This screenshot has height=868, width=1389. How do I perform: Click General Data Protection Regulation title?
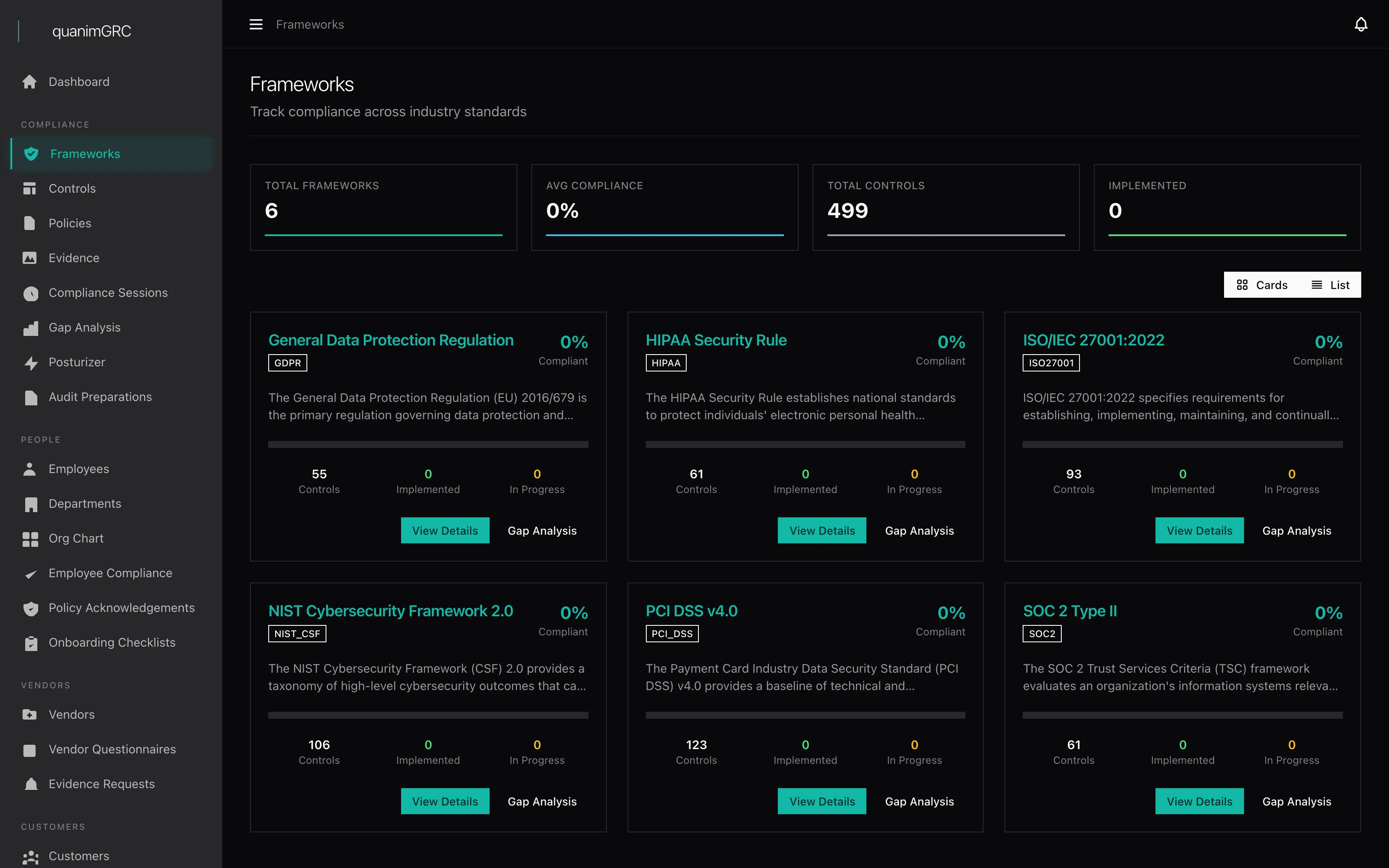click(x=391, y=340)
